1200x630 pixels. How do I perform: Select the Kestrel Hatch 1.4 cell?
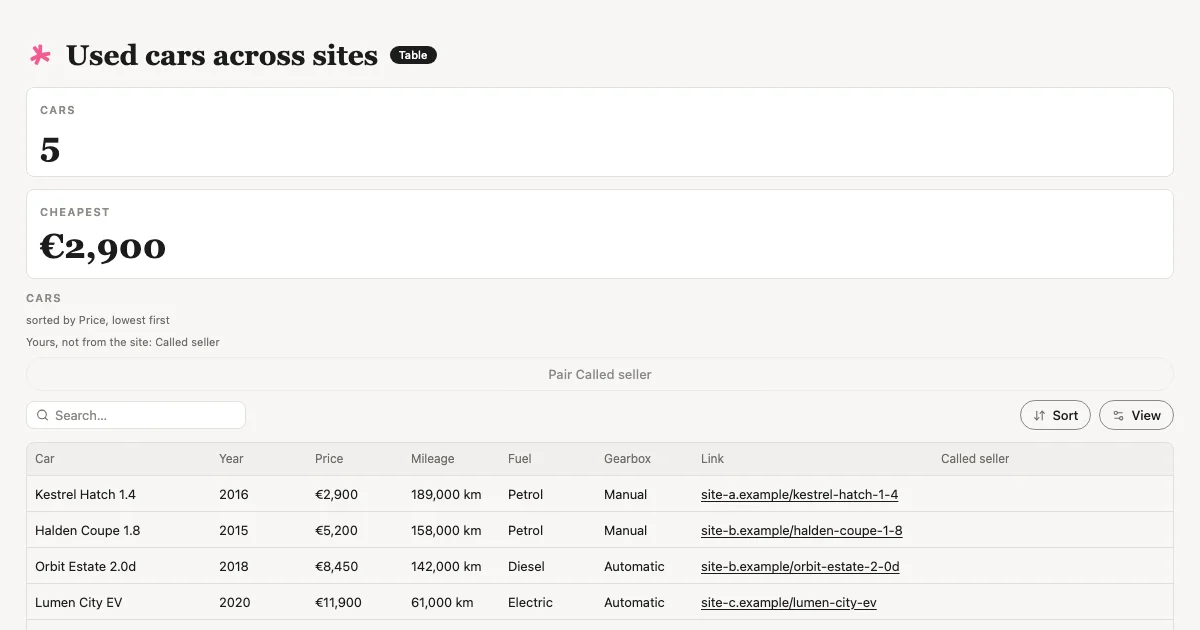coord(85,494)
